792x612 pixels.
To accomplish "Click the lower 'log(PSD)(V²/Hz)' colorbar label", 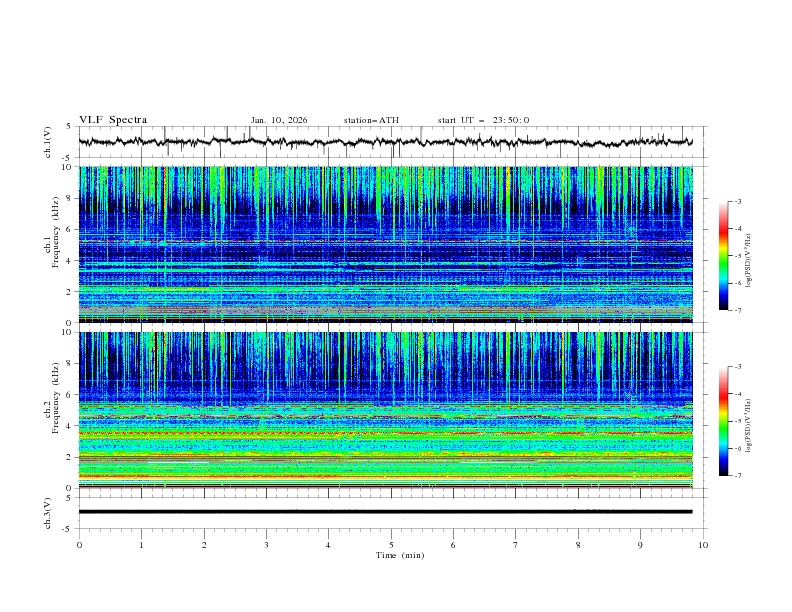I will [749, 426].
